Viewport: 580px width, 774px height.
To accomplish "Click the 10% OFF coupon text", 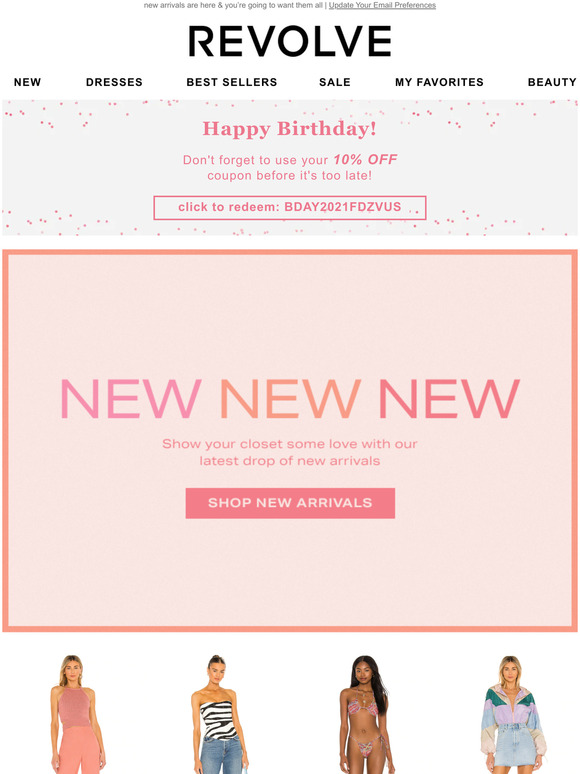I will [x=365, y=159].
